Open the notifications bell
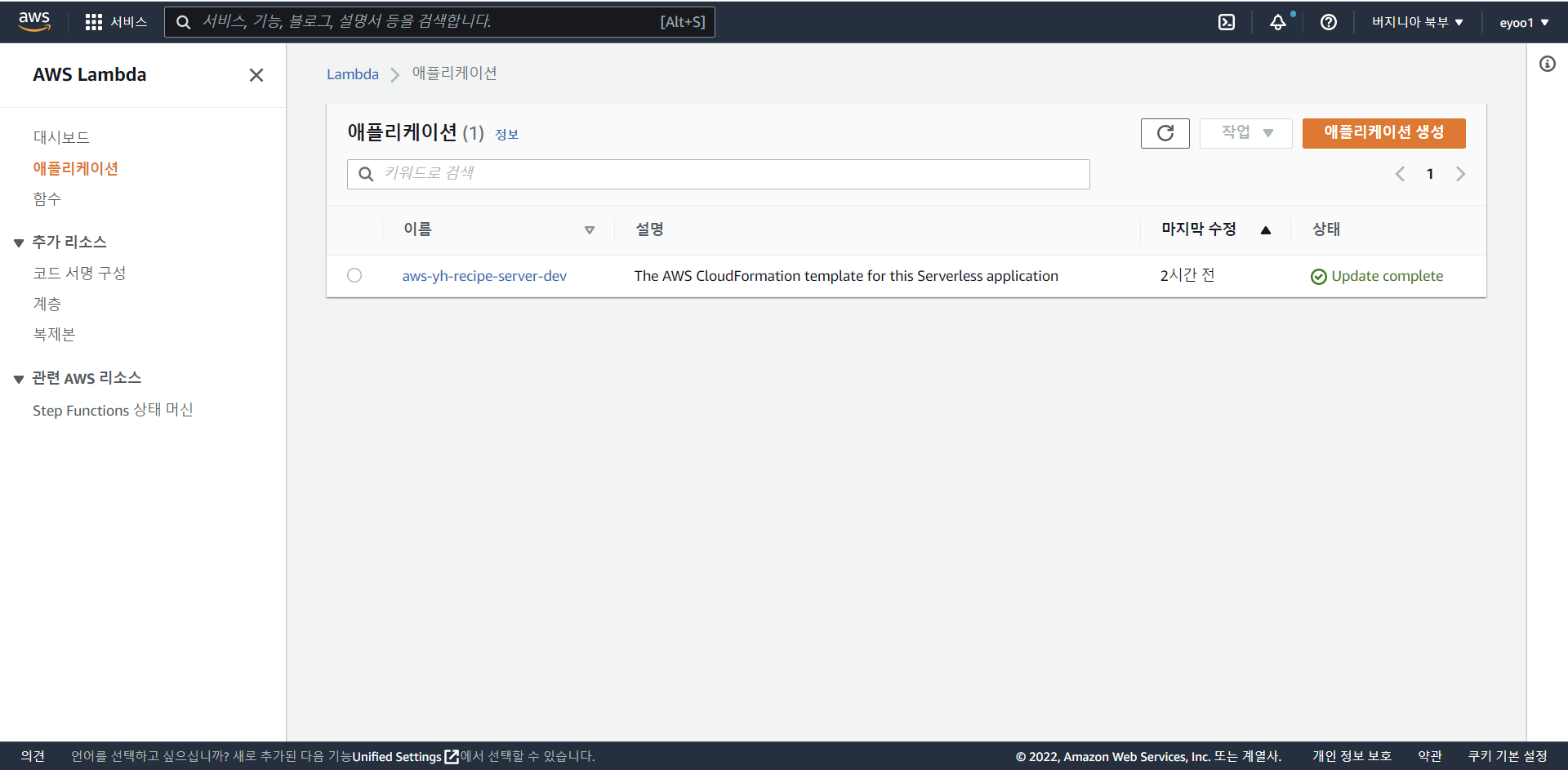This screenshot has height=770, width=1568. (1278, 22)
